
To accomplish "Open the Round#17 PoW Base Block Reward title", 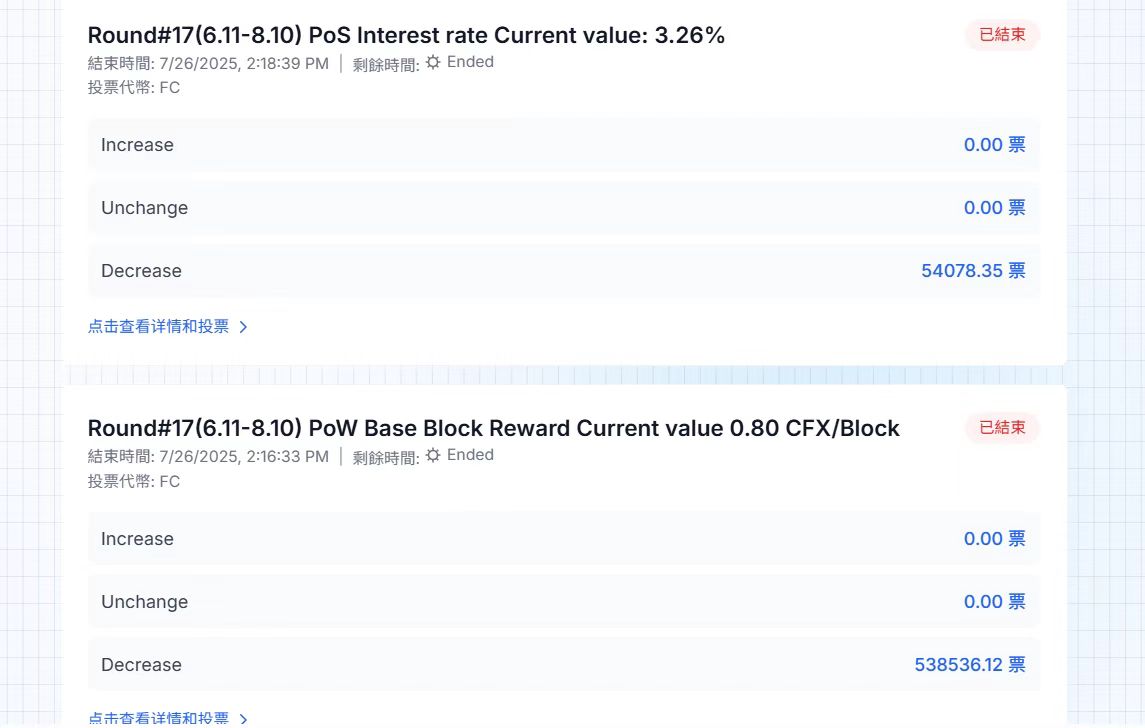I will [494, 428].
